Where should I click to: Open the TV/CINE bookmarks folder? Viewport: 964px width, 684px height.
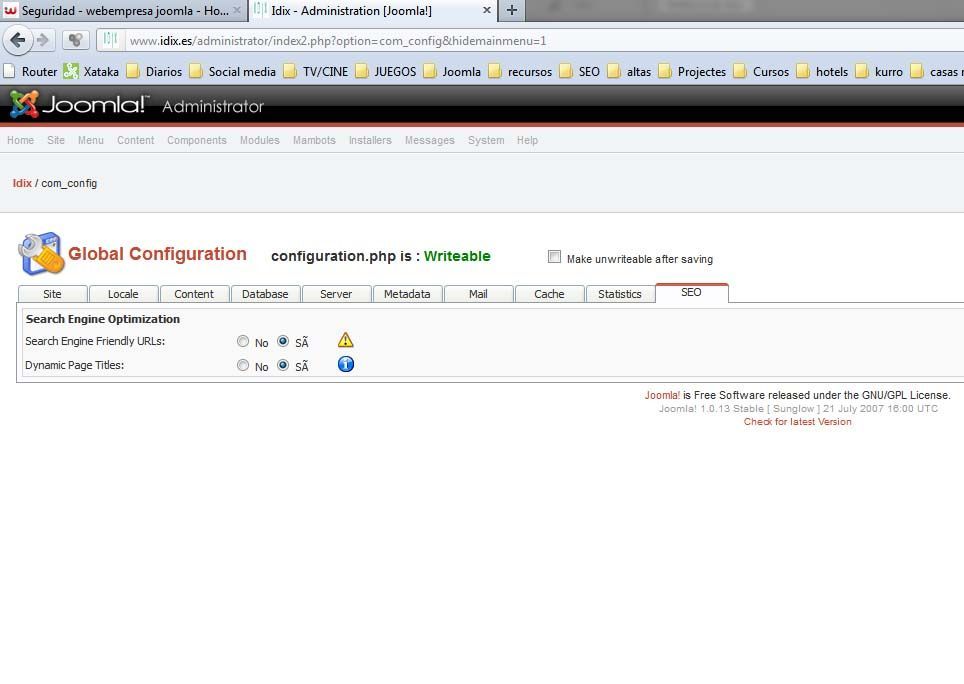tap(316, 71)
